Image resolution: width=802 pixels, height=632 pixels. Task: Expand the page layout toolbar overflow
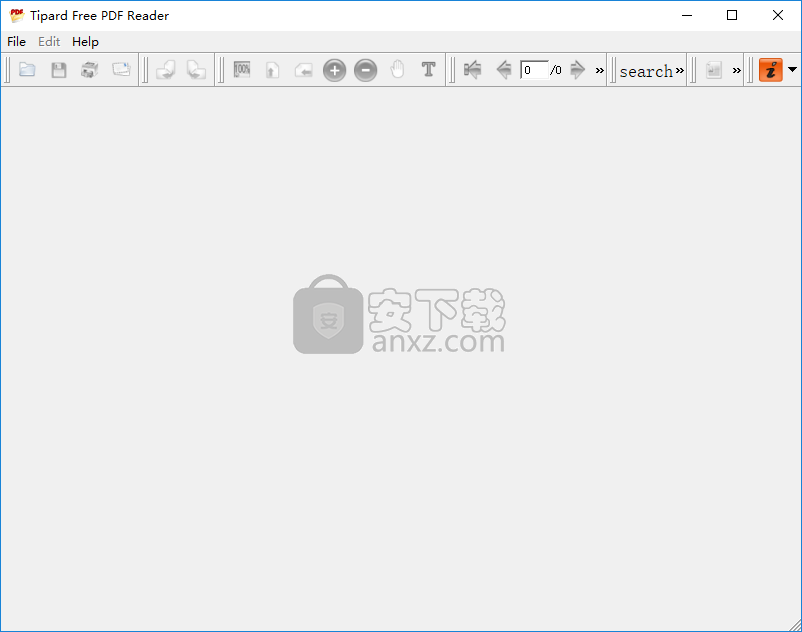tap(737, 71)
